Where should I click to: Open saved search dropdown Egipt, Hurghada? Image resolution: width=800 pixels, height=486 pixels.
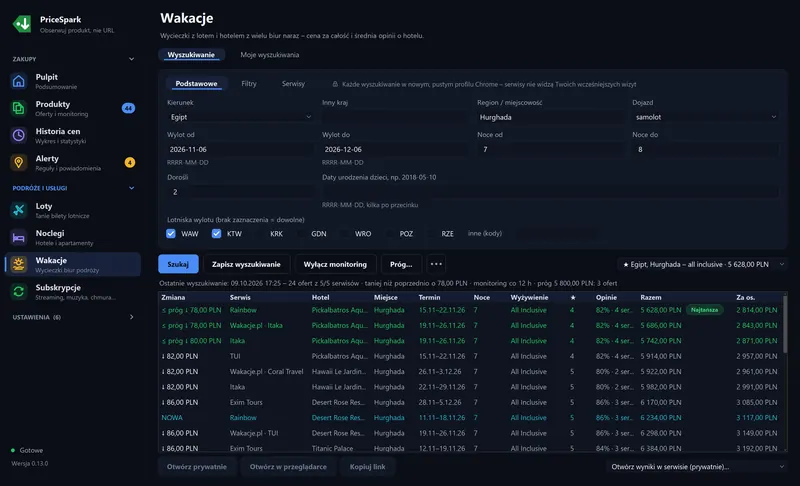point(702,264)
